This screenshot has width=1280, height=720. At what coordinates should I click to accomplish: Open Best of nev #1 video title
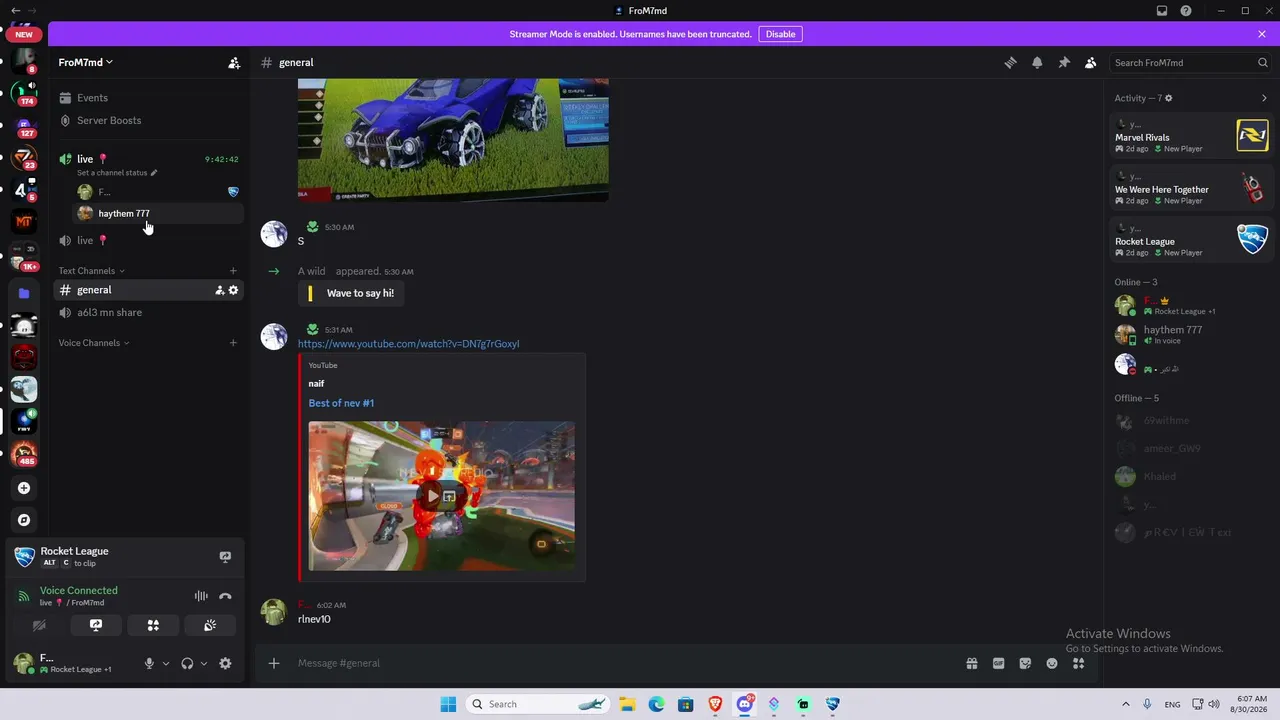[x=341, y=403]
